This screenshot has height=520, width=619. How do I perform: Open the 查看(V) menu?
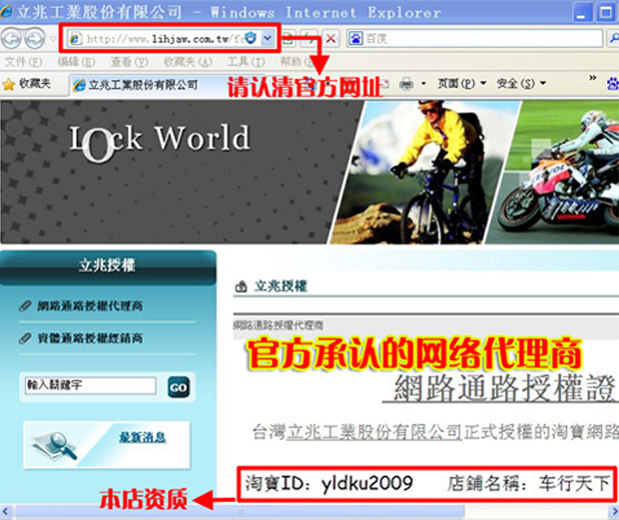(129, 62)
